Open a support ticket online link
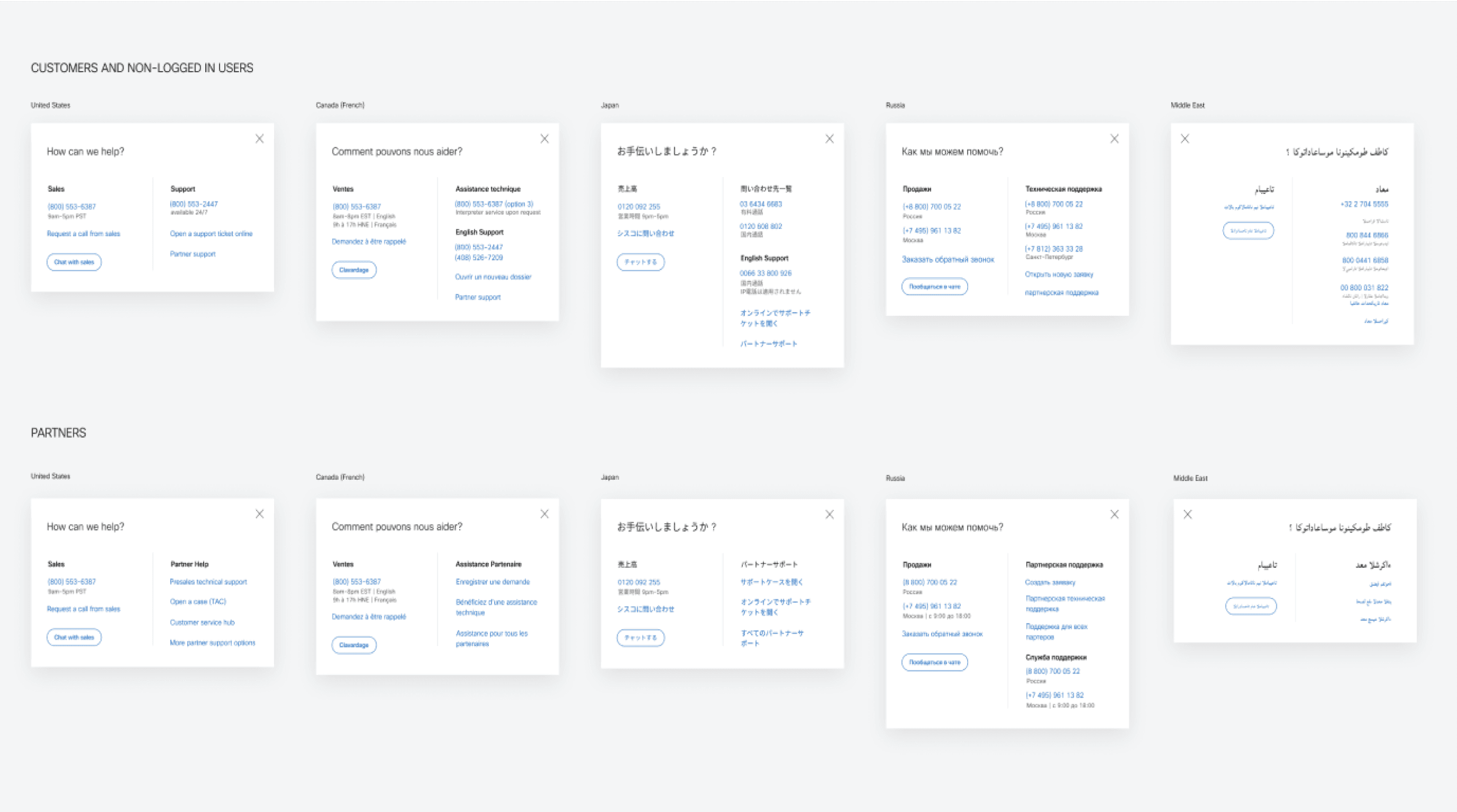Viewport: 1457px width, 812px height. tap(211, 234)
